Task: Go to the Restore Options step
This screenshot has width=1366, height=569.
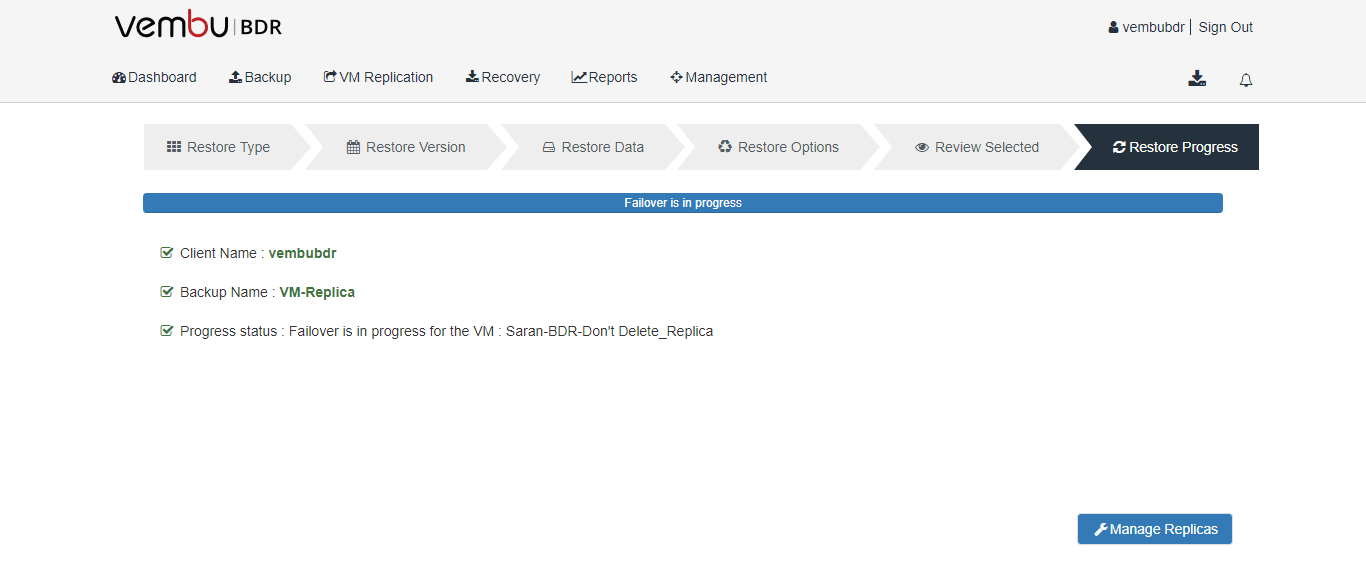Action: [x=778, y=147]
